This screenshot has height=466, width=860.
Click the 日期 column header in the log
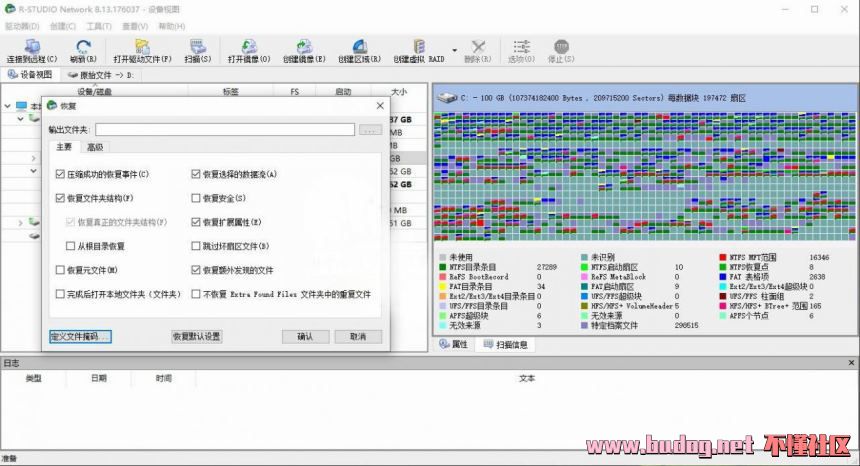click(x=99, y=378)
